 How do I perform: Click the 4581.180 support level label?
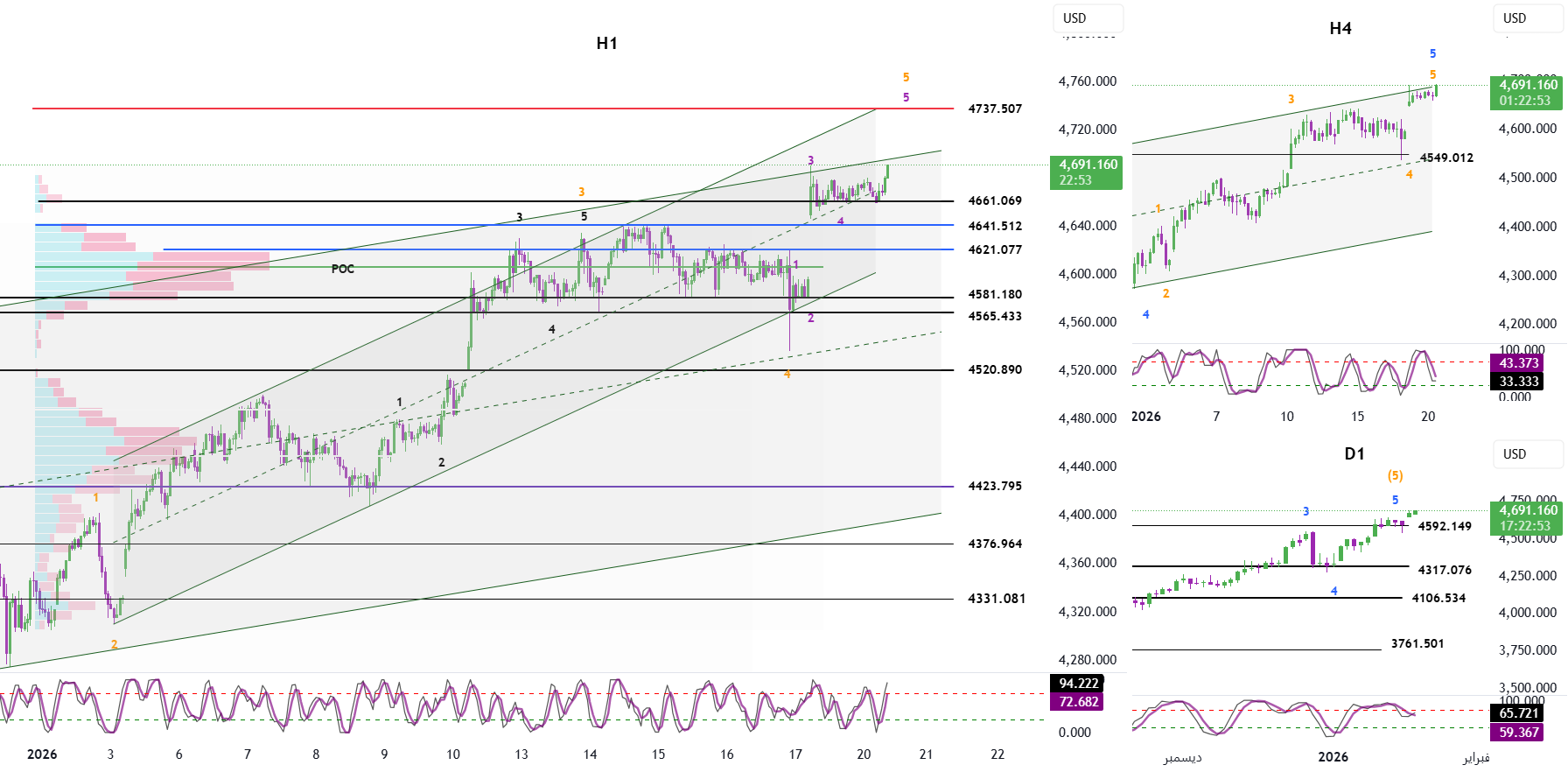(x=995, y=295)
